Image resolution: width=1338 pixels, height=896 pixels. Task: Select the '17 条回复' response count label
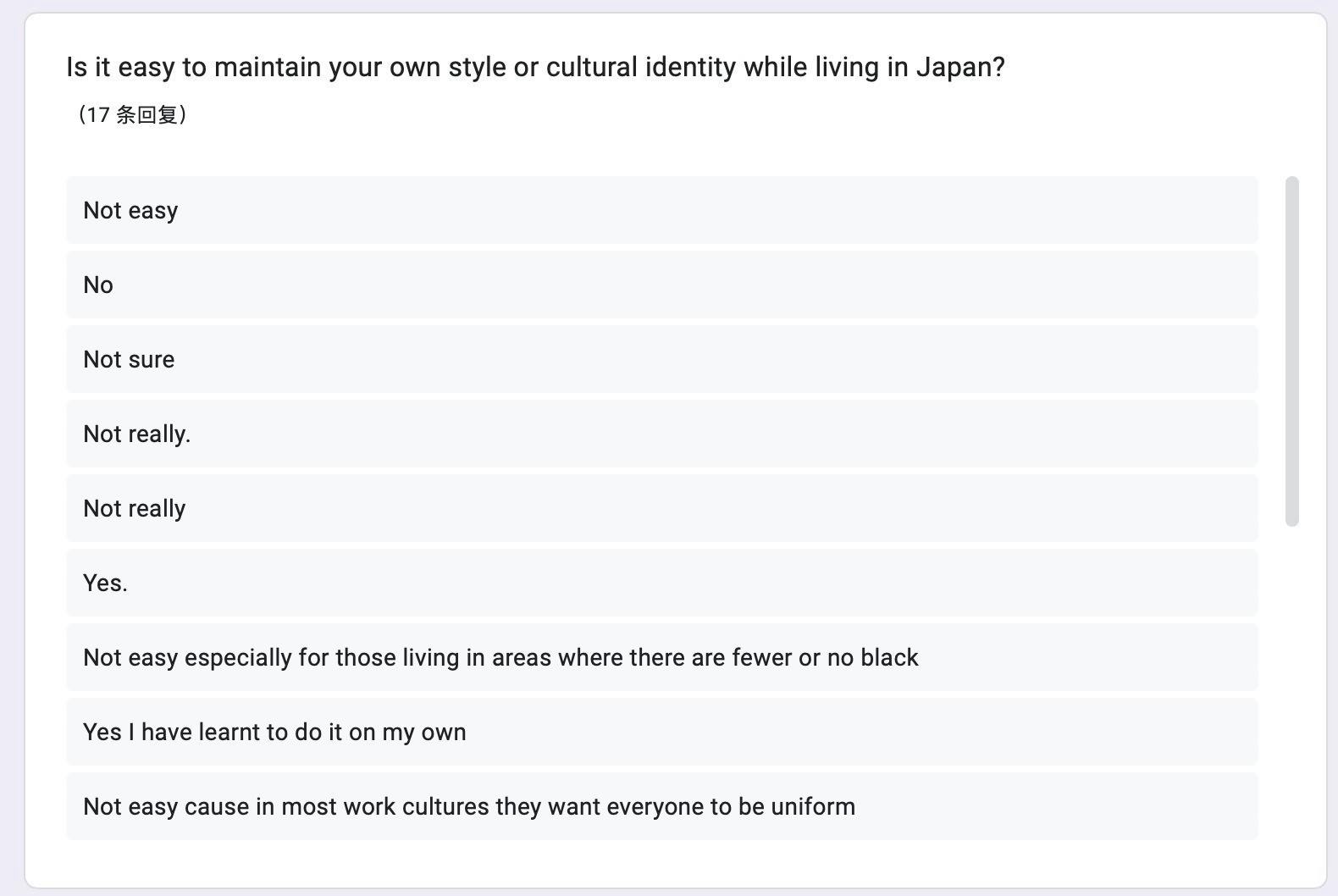(134, 113)
